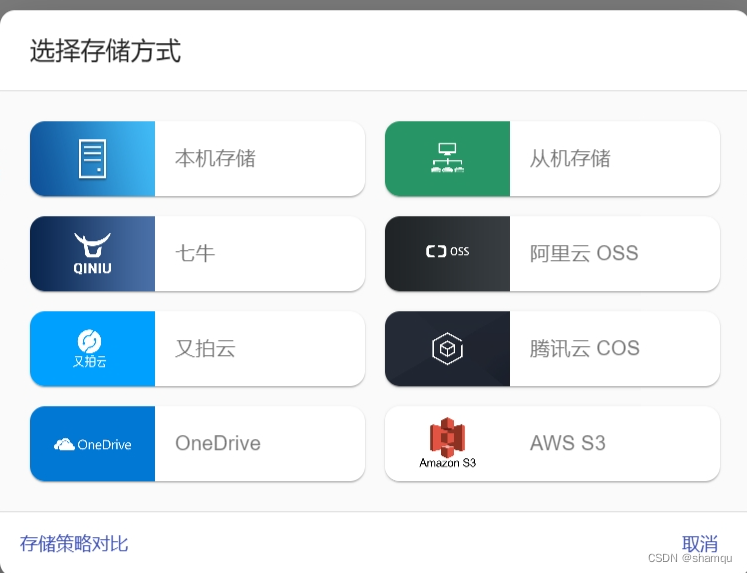Click the local storage server icon
Viewport: 747px width, 573px height.
click(x=92, y=159)
